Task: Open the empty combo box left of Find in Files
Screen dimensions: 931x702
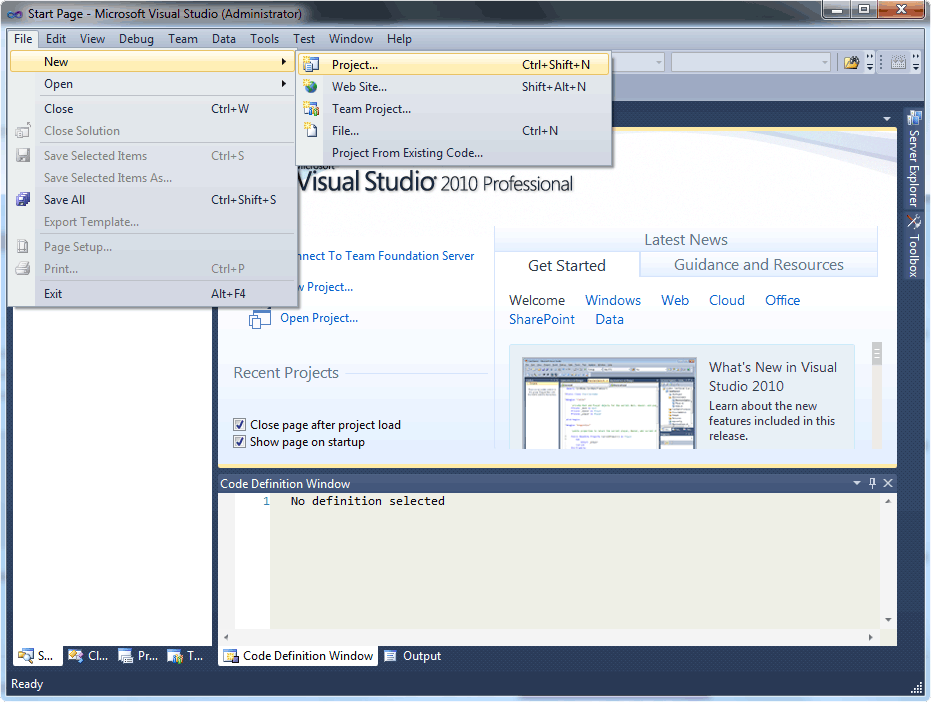Action: click(x=750, y=62)
